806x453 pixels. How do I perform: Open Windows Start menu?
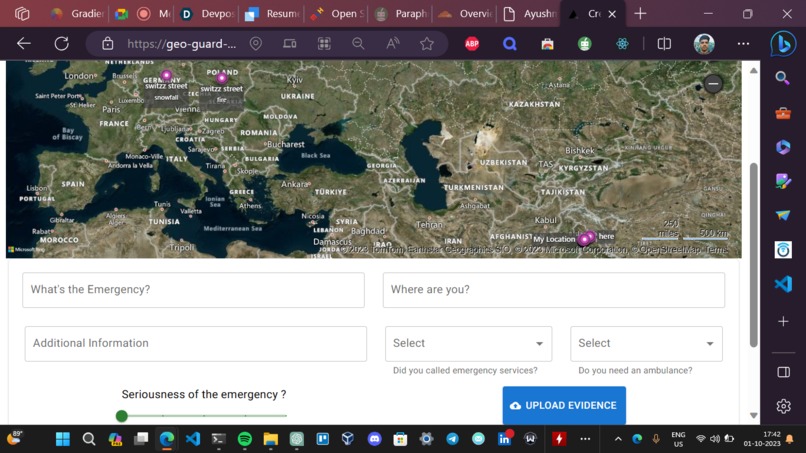click(63, 439)
